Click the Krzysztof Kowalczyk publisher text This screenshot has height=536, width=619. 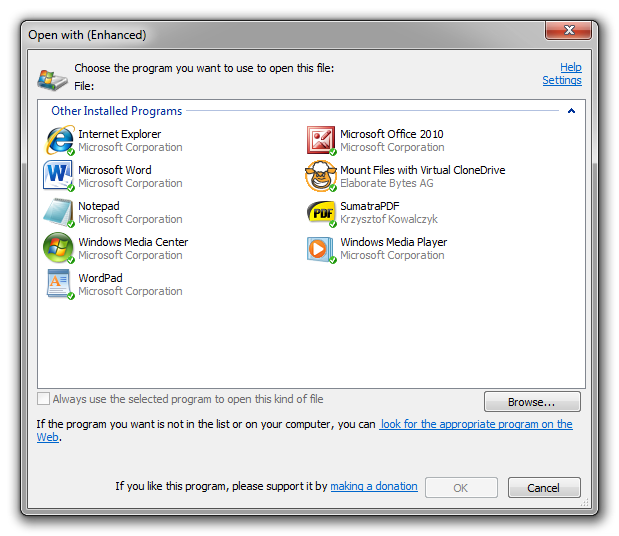389,219
